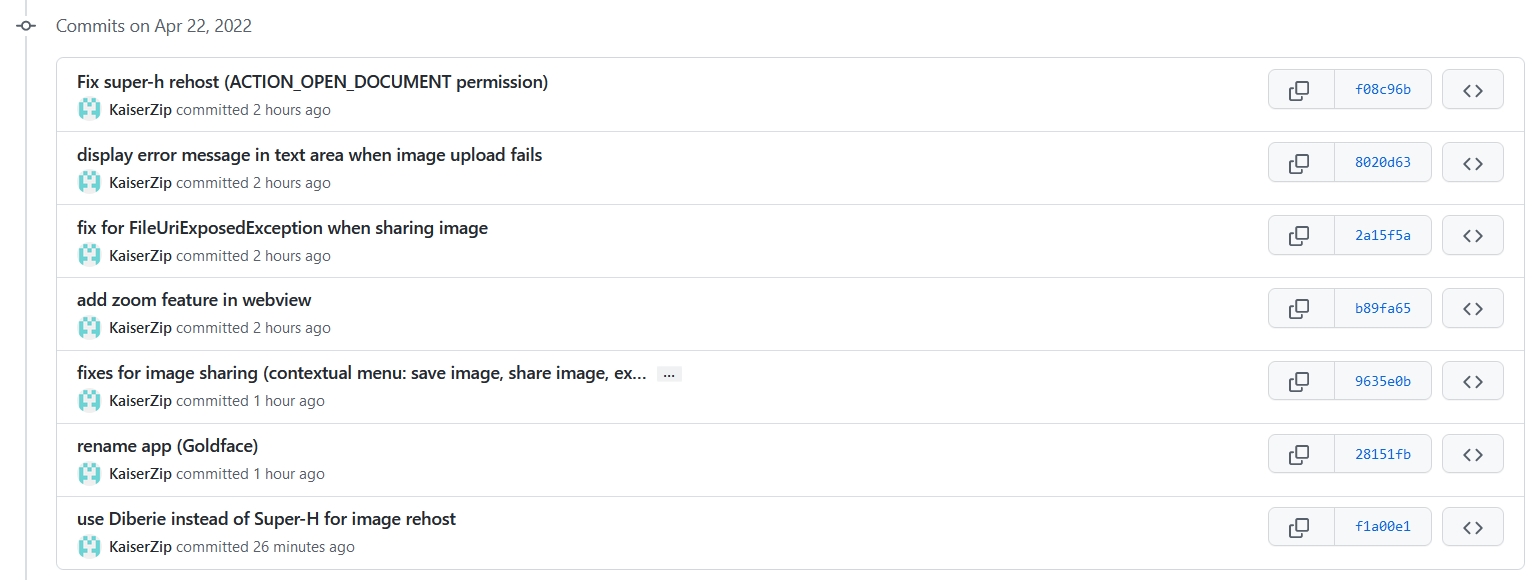Open the display error message commit

click(309, 155)
